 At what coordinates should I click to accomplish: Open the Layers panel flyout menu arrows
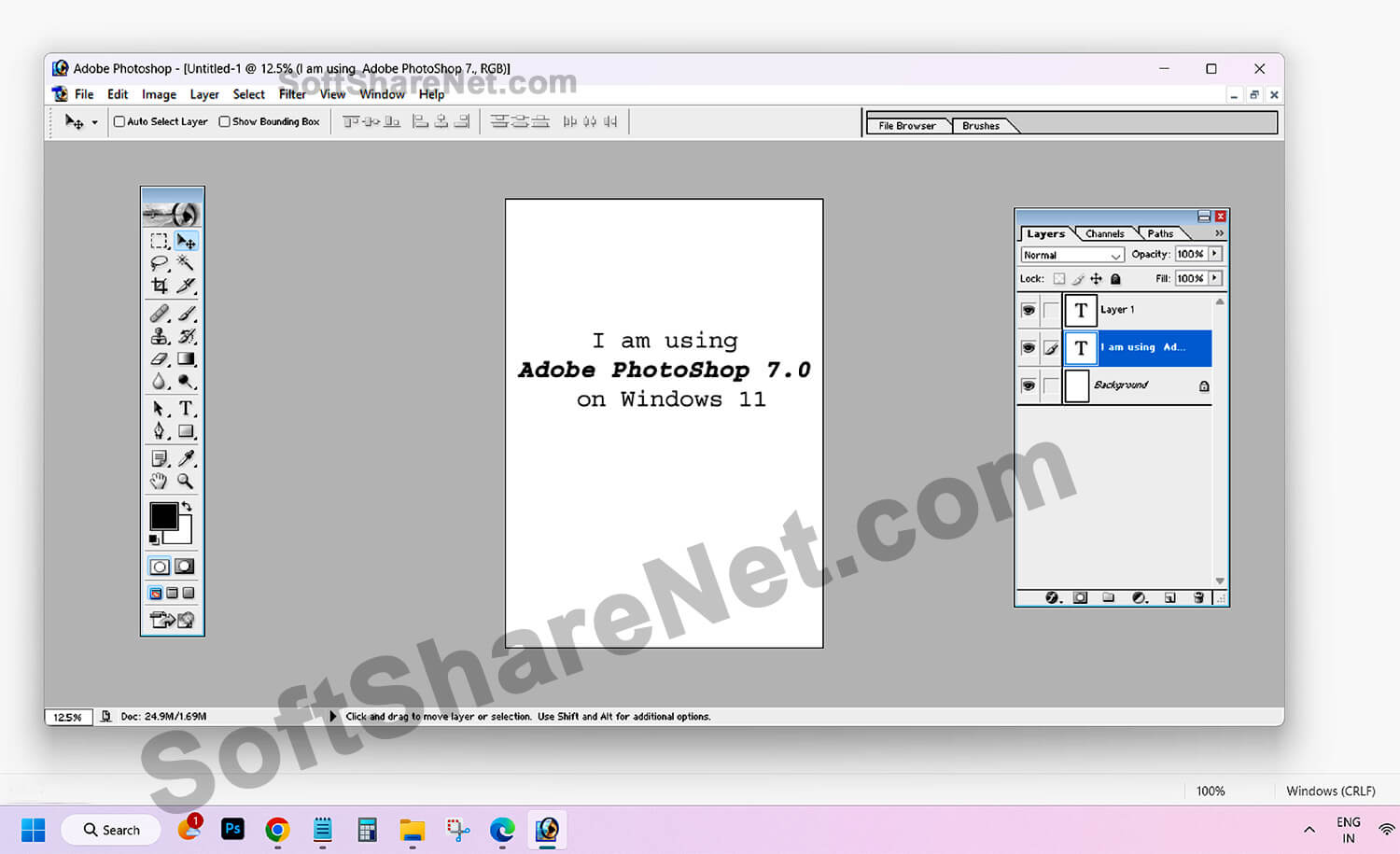click(1219, 233)
